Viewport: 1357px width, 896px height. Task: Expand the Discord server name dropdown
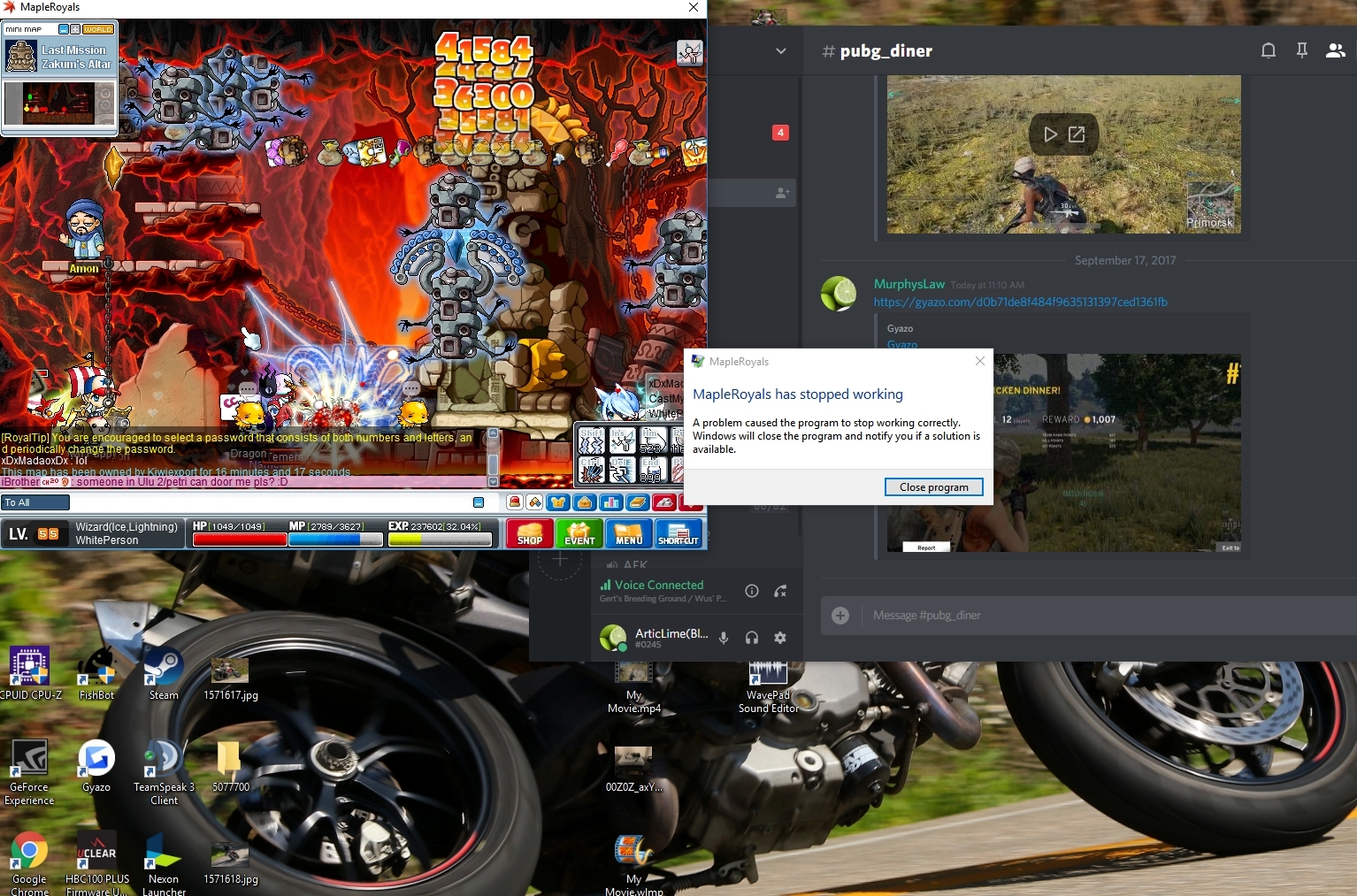pyautogui.click(x=781, y=51)
